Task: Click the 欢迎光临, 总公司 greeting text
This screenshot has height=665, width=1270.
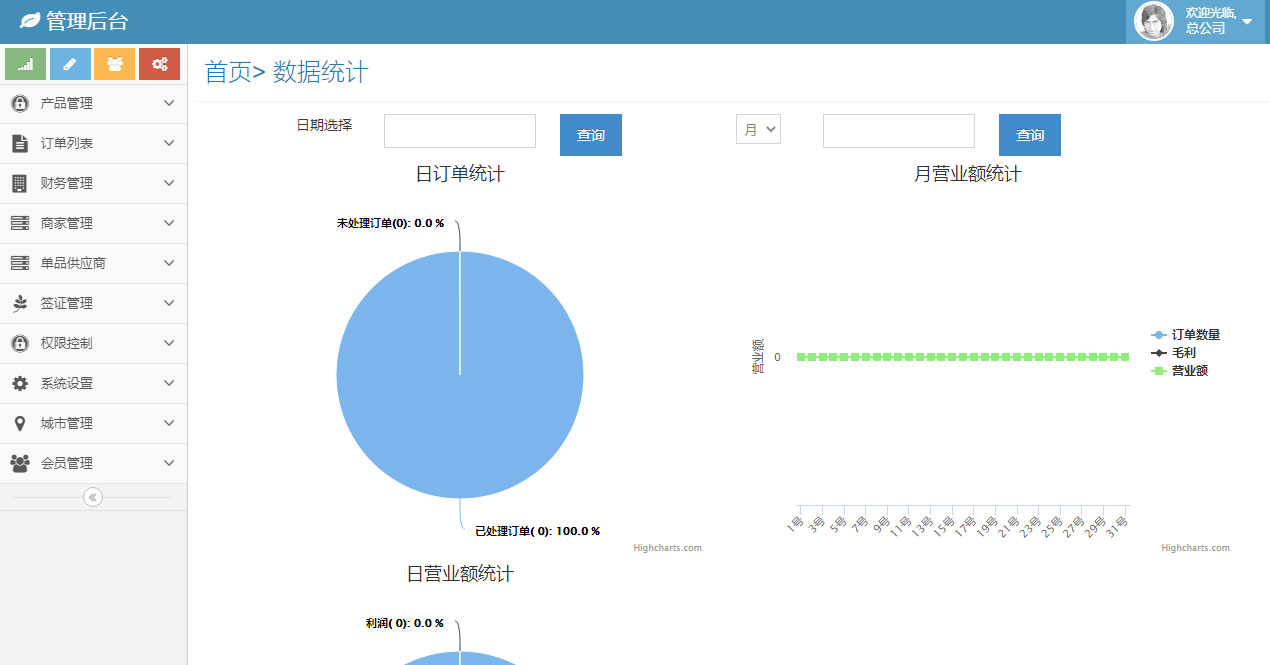Action: (x=1211, y=21)
